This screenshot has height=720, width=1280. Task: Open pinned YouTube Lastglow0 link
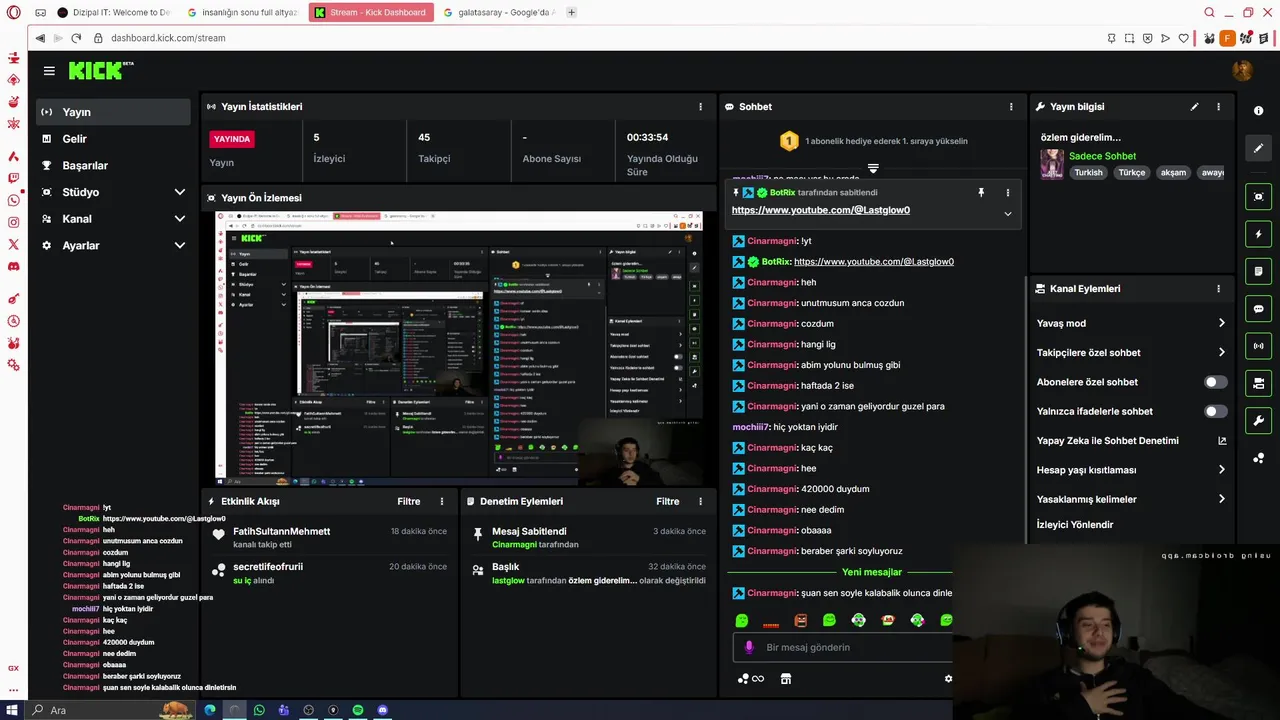point(820,210)
